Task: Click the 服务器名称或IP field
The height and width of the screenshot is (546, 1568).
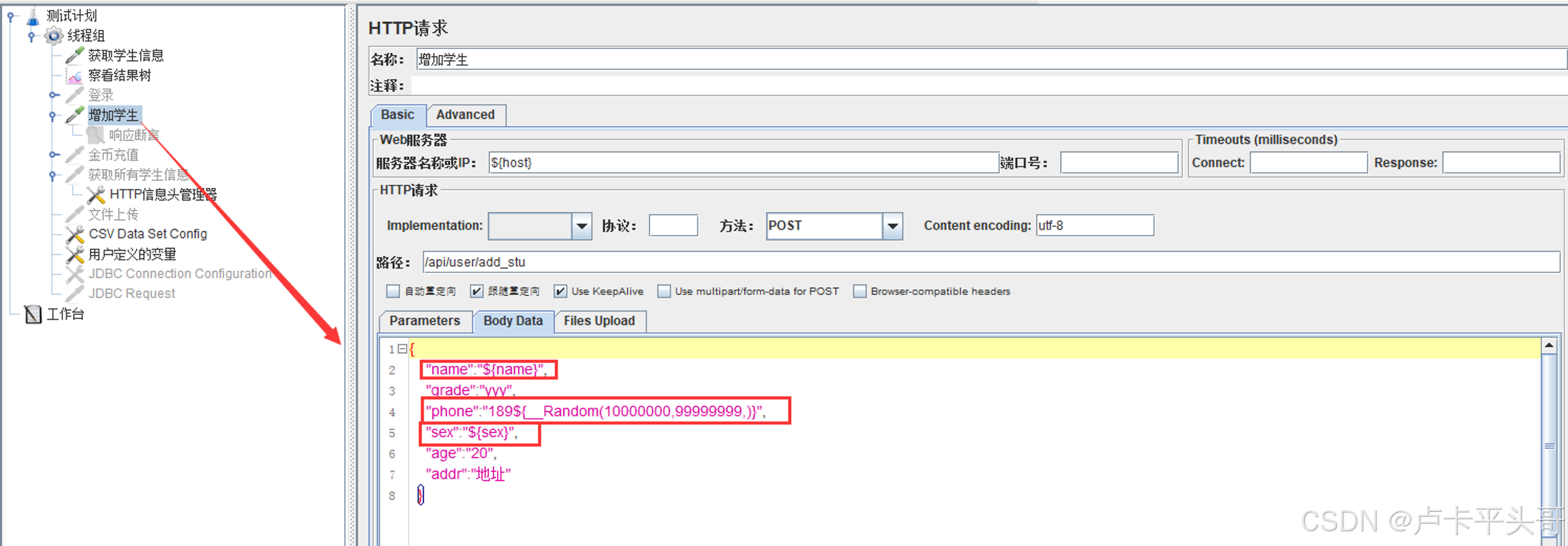Action: coord(743,163)
